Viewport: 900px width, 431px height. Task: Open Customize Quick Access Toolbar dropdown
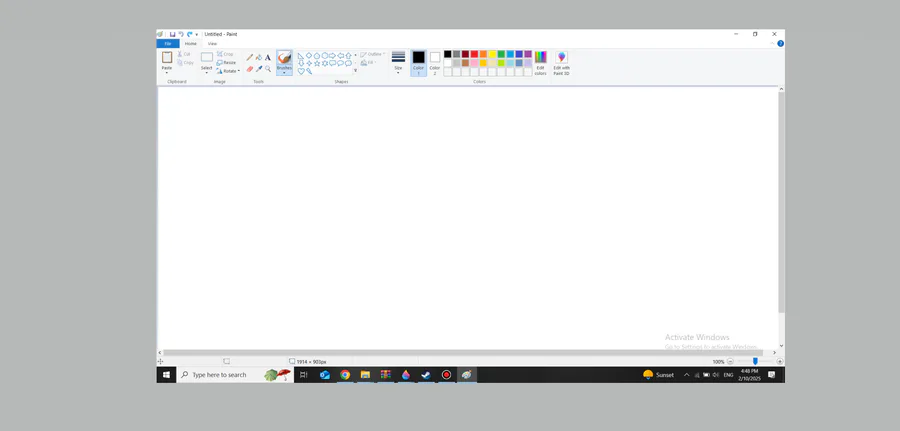click(196, 35)
